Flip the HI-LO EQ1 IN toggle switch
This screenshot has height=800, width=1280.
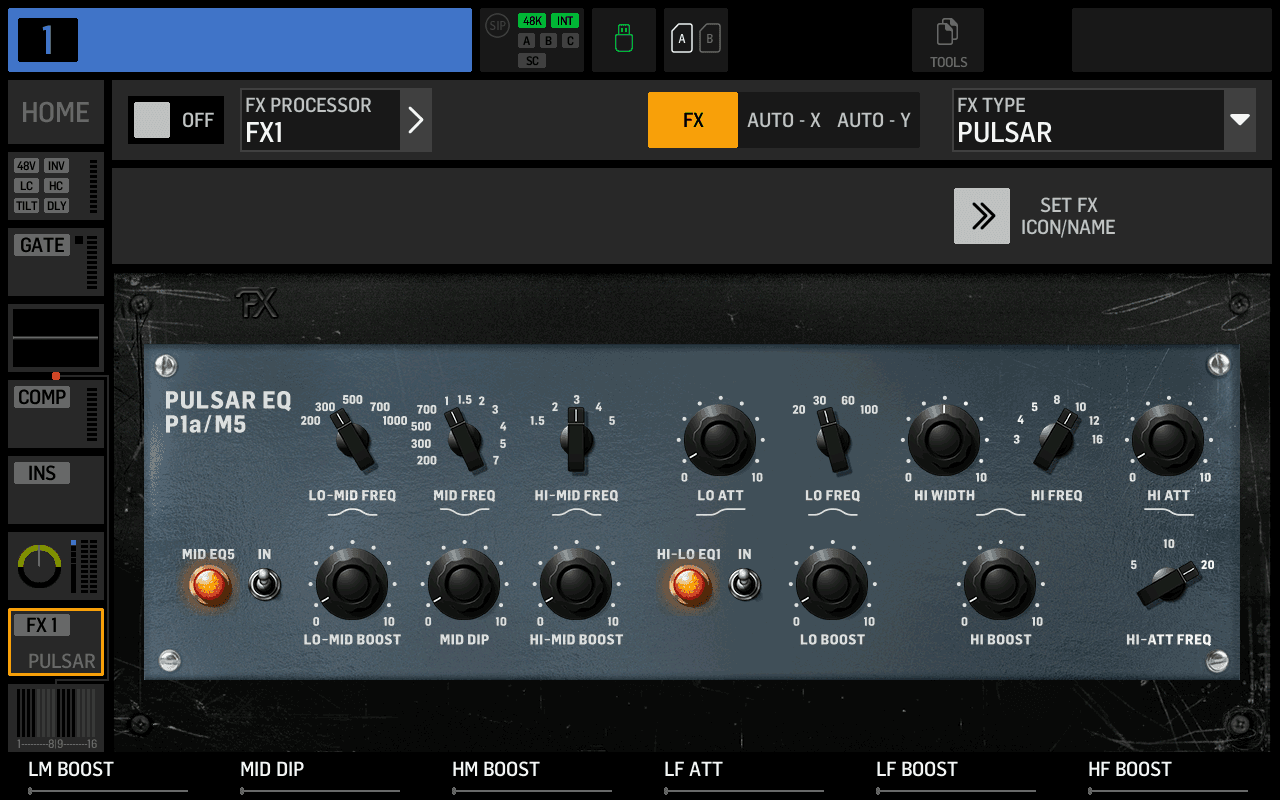745,583
